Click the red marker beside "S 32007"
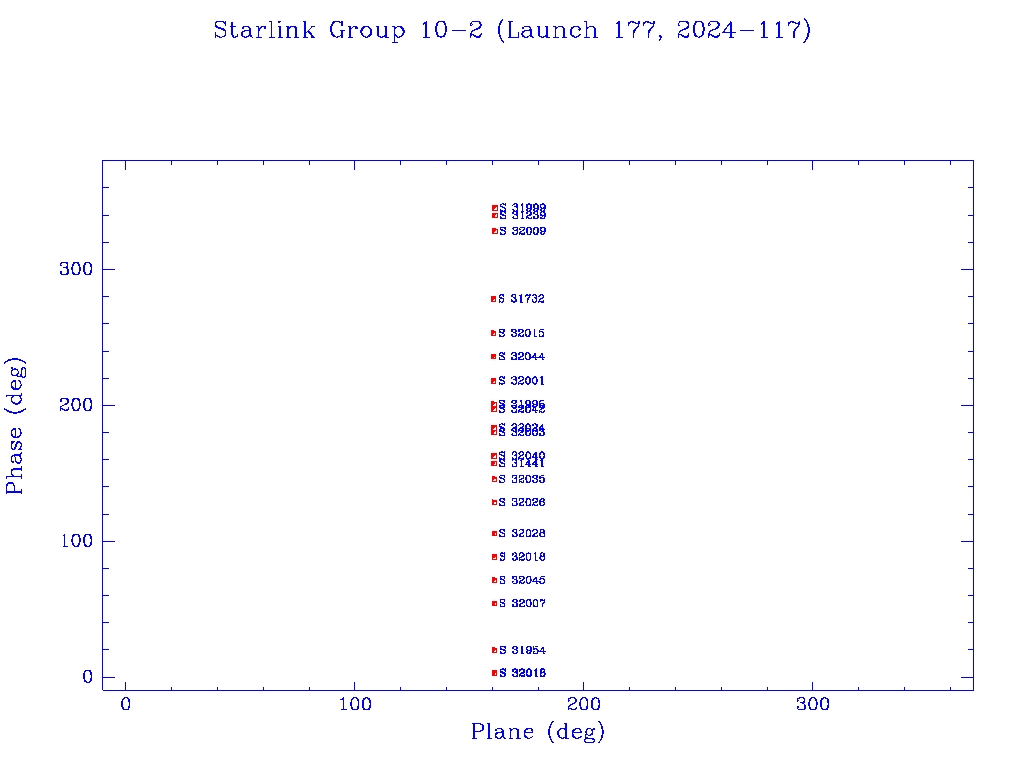Viewport: 1024px width, 768px height. [494, 603]
